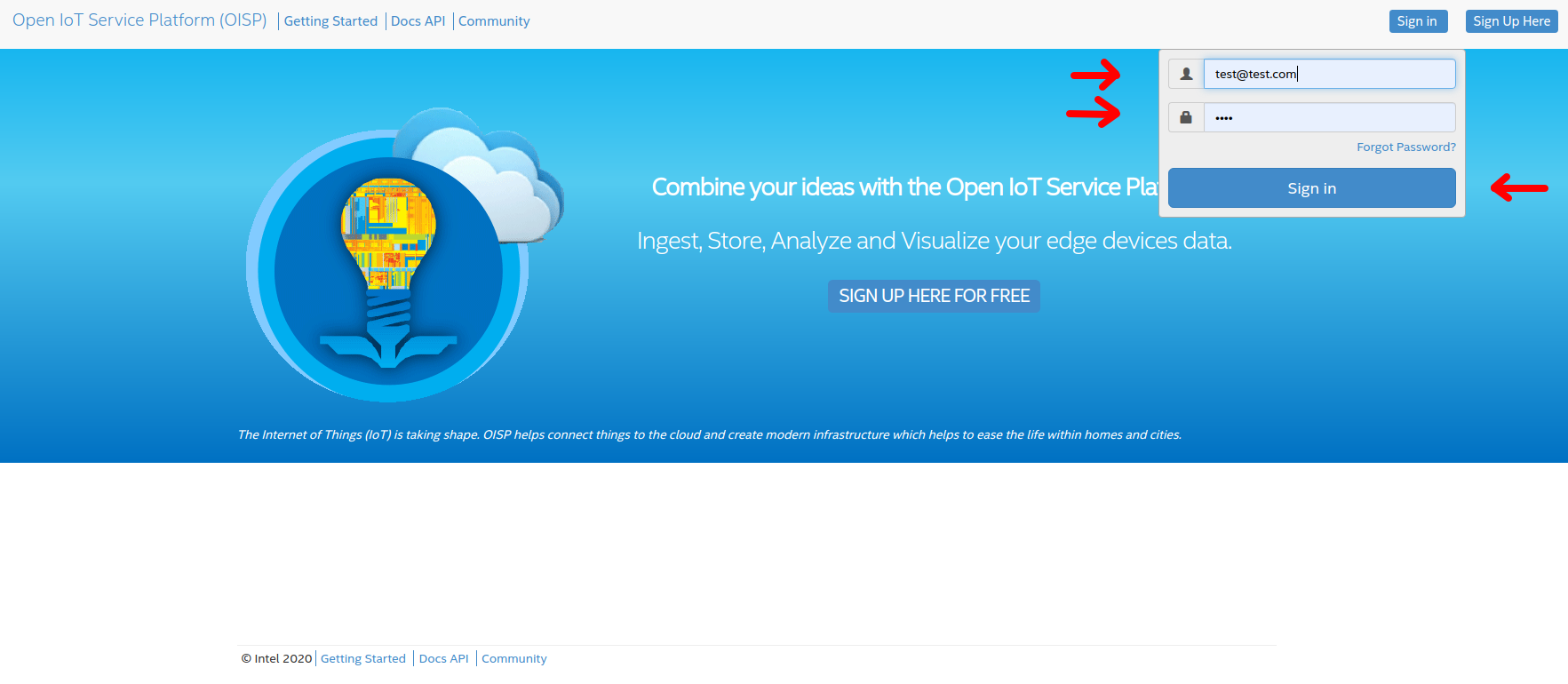Click the 'Combine your ideas' headline text
Viewport: 1568px width, 684px height.
click(x=904, y=187)
